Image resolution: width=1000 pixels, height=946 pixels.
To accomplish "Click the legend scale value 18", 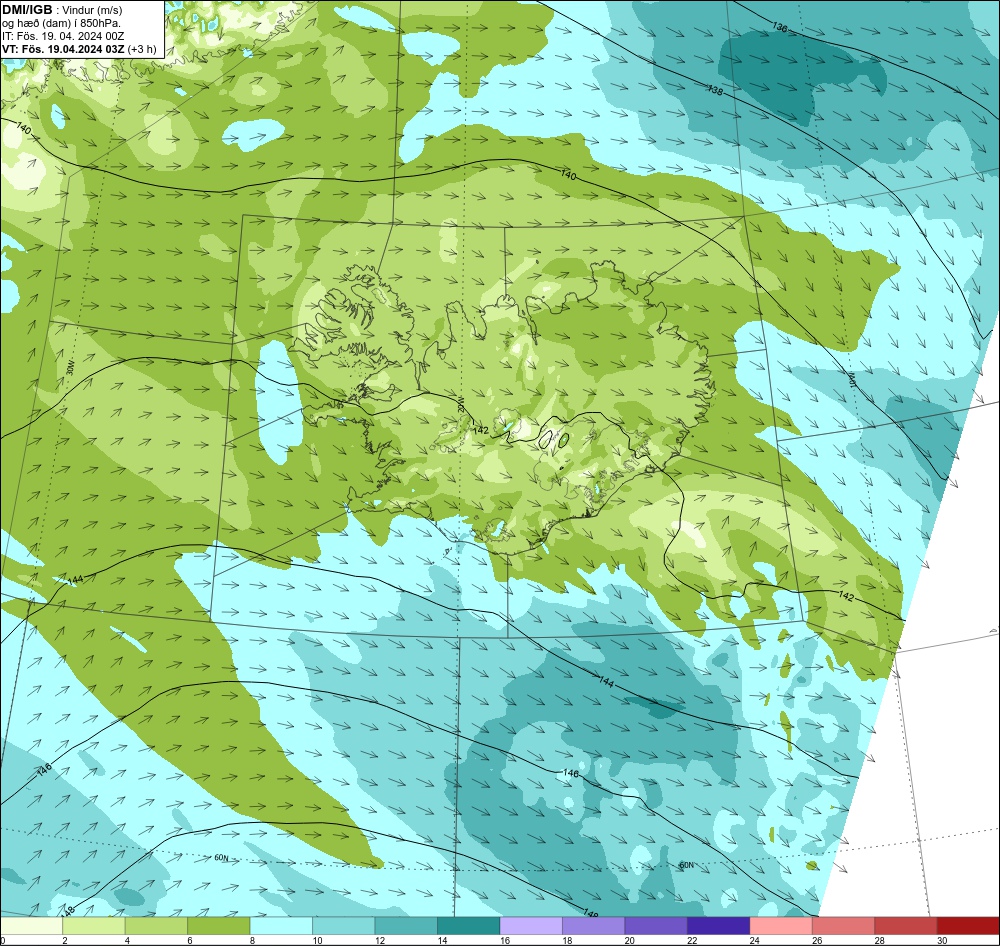I will [567, 940].
